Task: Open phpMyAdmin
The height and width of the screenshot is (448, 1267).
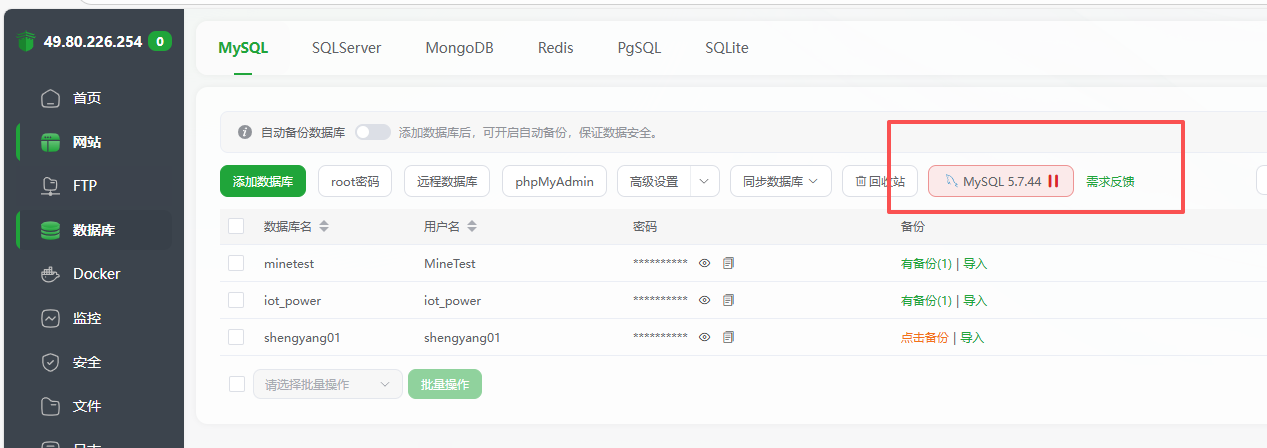Action: (554, 181)
